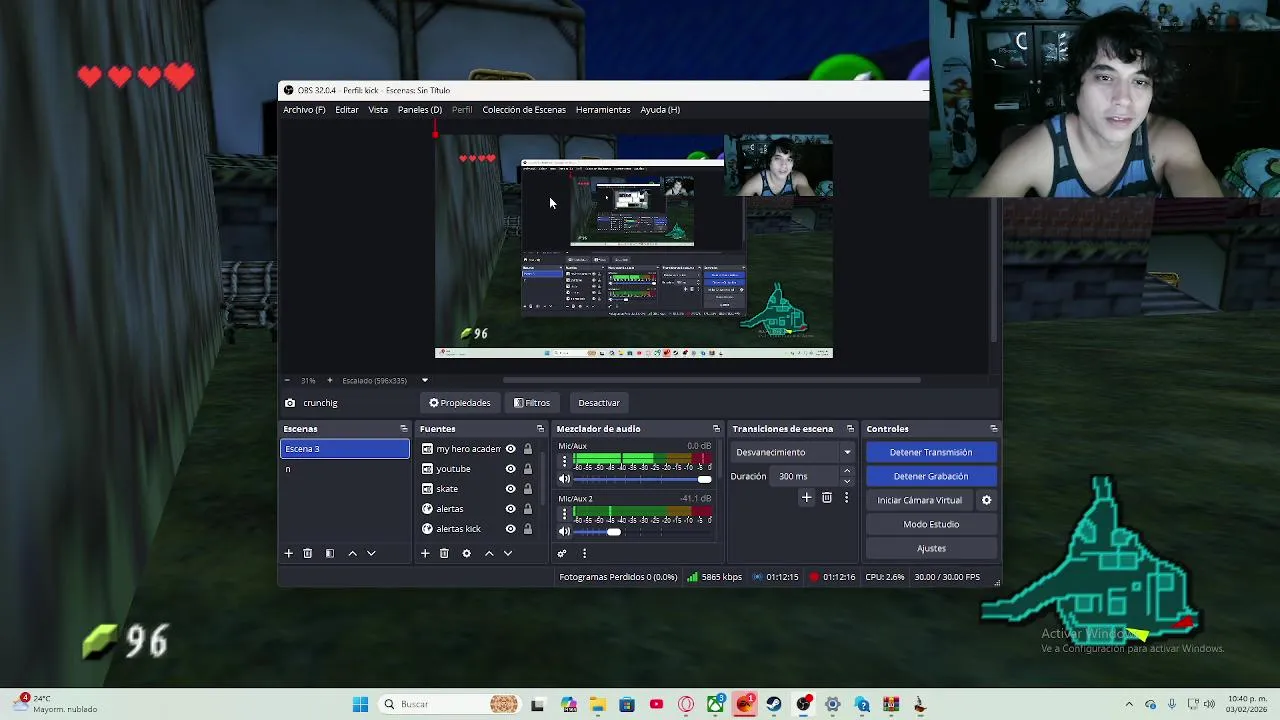This screenshot has height=720, width=1280.
Task: Open Steam from the Windows taskbar
Action: pos(773,704)
